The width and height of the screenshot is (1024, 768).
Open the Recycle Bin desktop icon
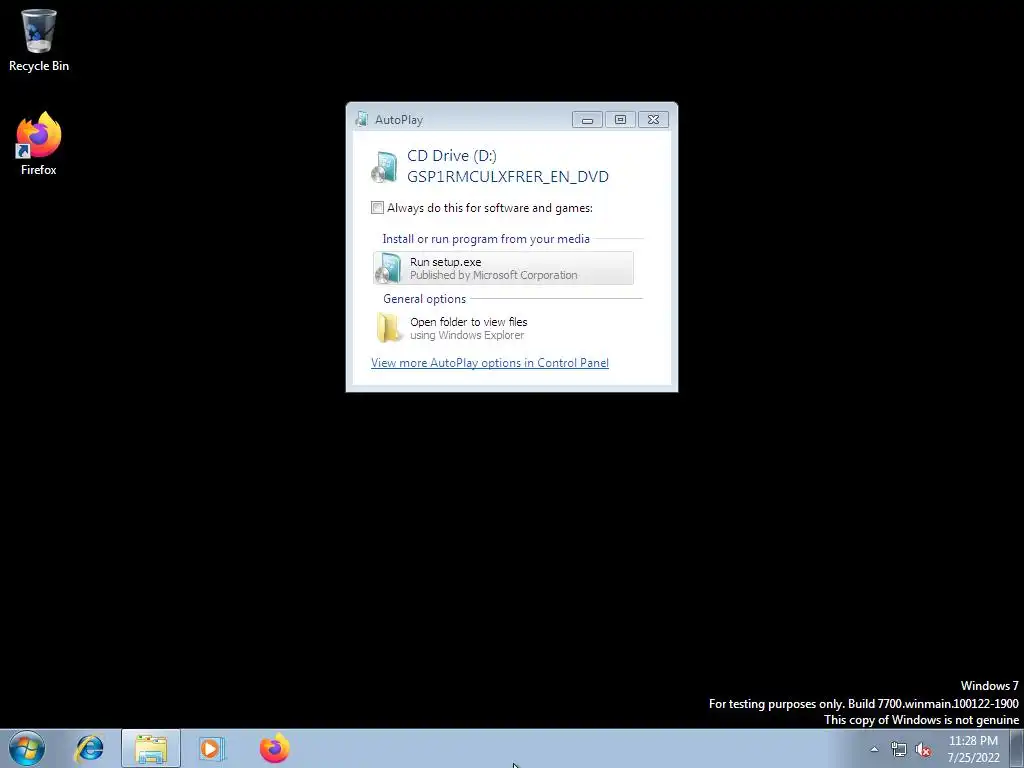coord(39,40)
